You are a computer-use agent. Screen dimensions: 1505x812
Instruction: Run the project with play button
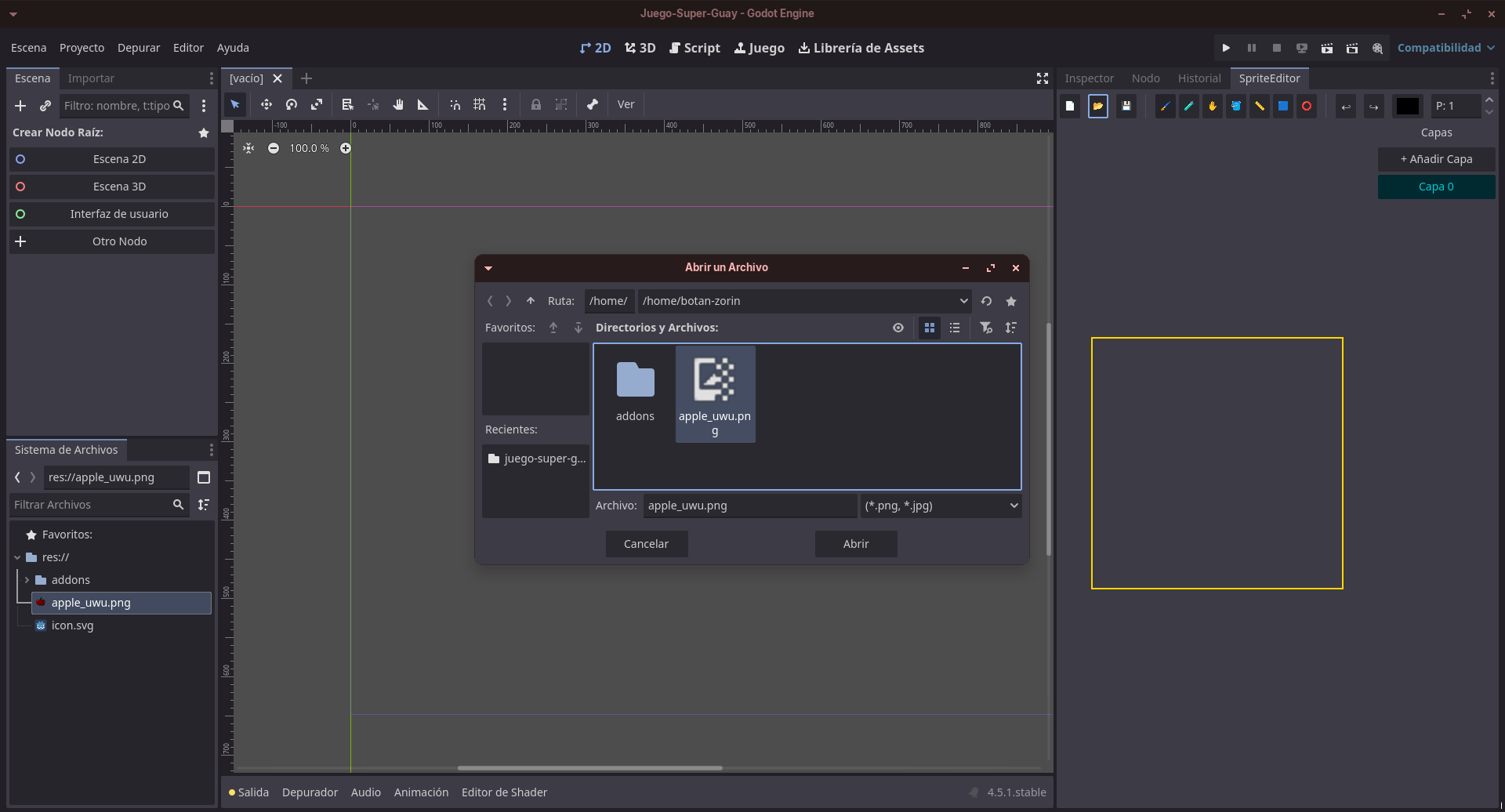(1226, 48)
